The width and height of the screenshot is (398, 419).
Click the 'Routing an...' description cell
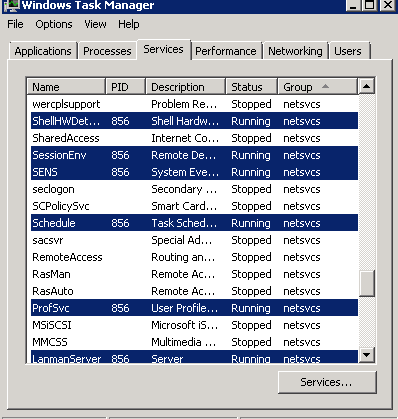(183, 257)
